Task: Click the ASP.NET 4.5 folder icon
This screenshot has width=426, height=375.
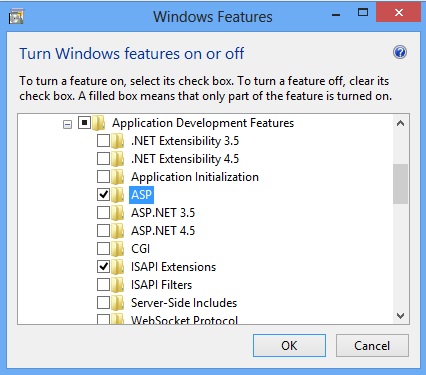Action: pos(117,231)
